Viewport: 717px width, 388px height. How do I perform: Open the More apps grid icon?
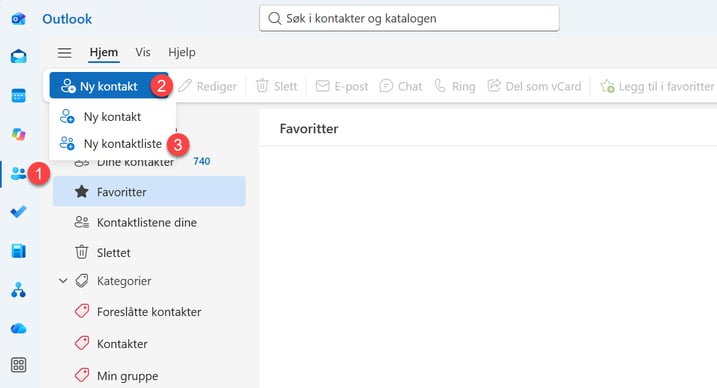[x=19, y=365]
